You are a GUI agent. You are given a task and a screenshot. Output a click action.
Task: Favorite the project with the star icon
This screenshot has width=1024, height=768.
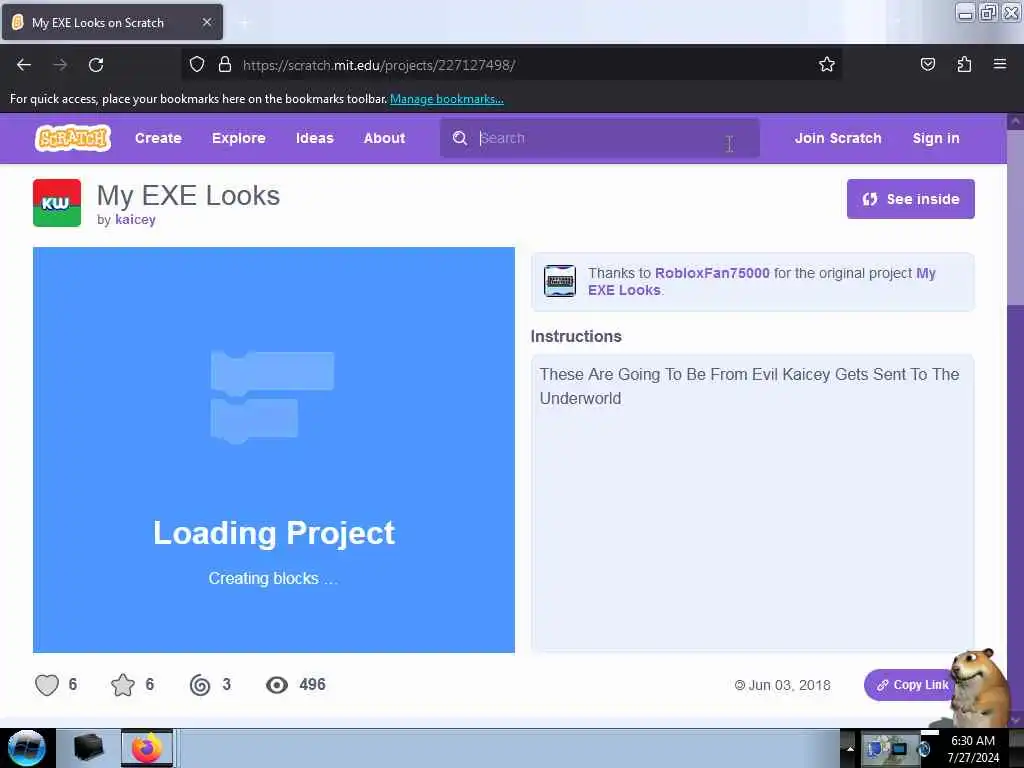(x=123, y=684)
